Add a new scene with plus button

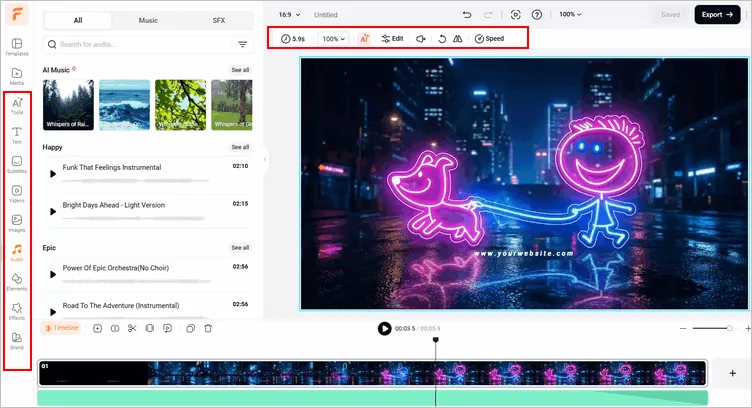point(732,373)
